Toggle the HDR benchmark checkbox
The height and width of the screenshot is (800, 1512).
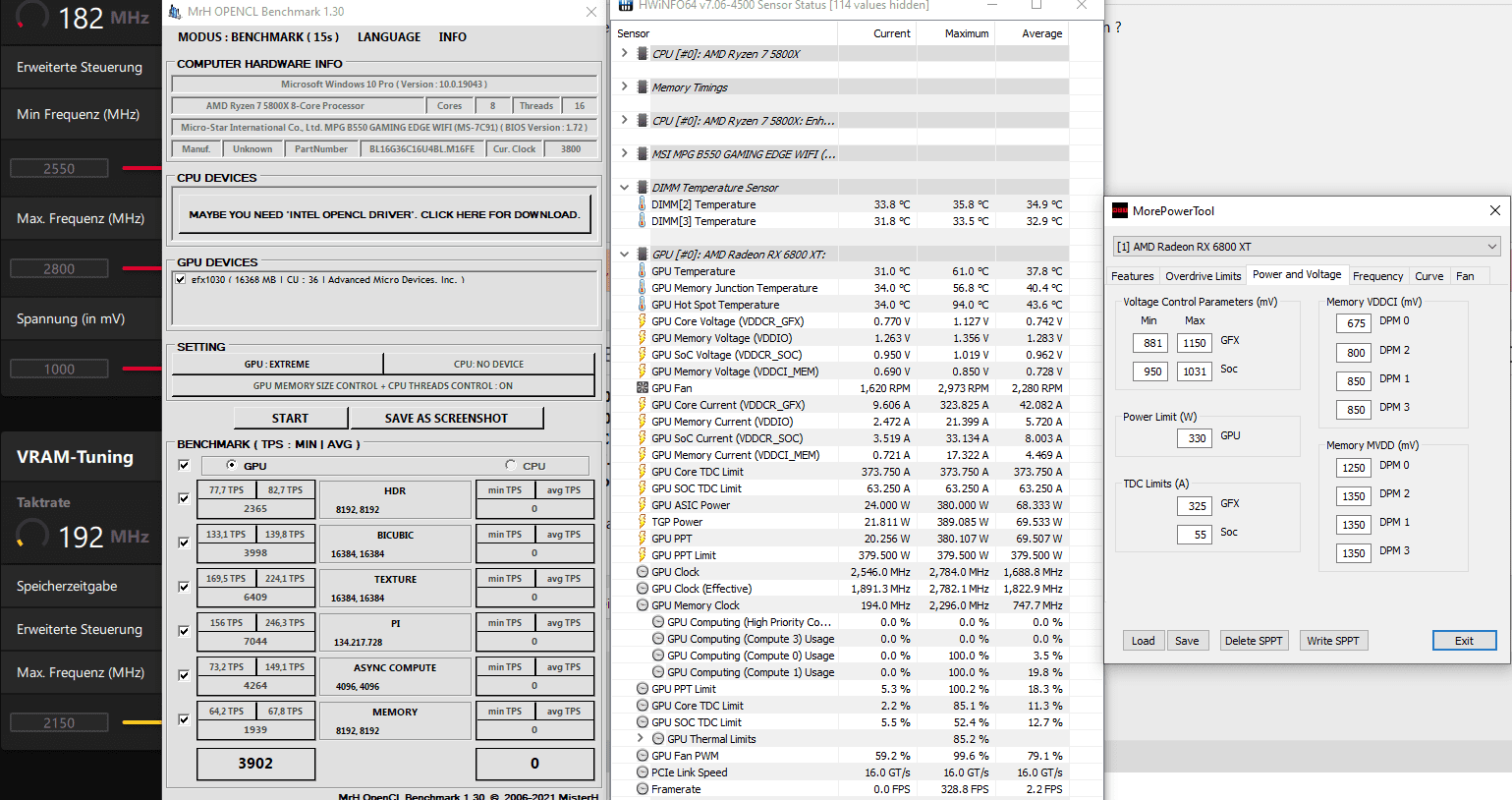click(184, 498)
